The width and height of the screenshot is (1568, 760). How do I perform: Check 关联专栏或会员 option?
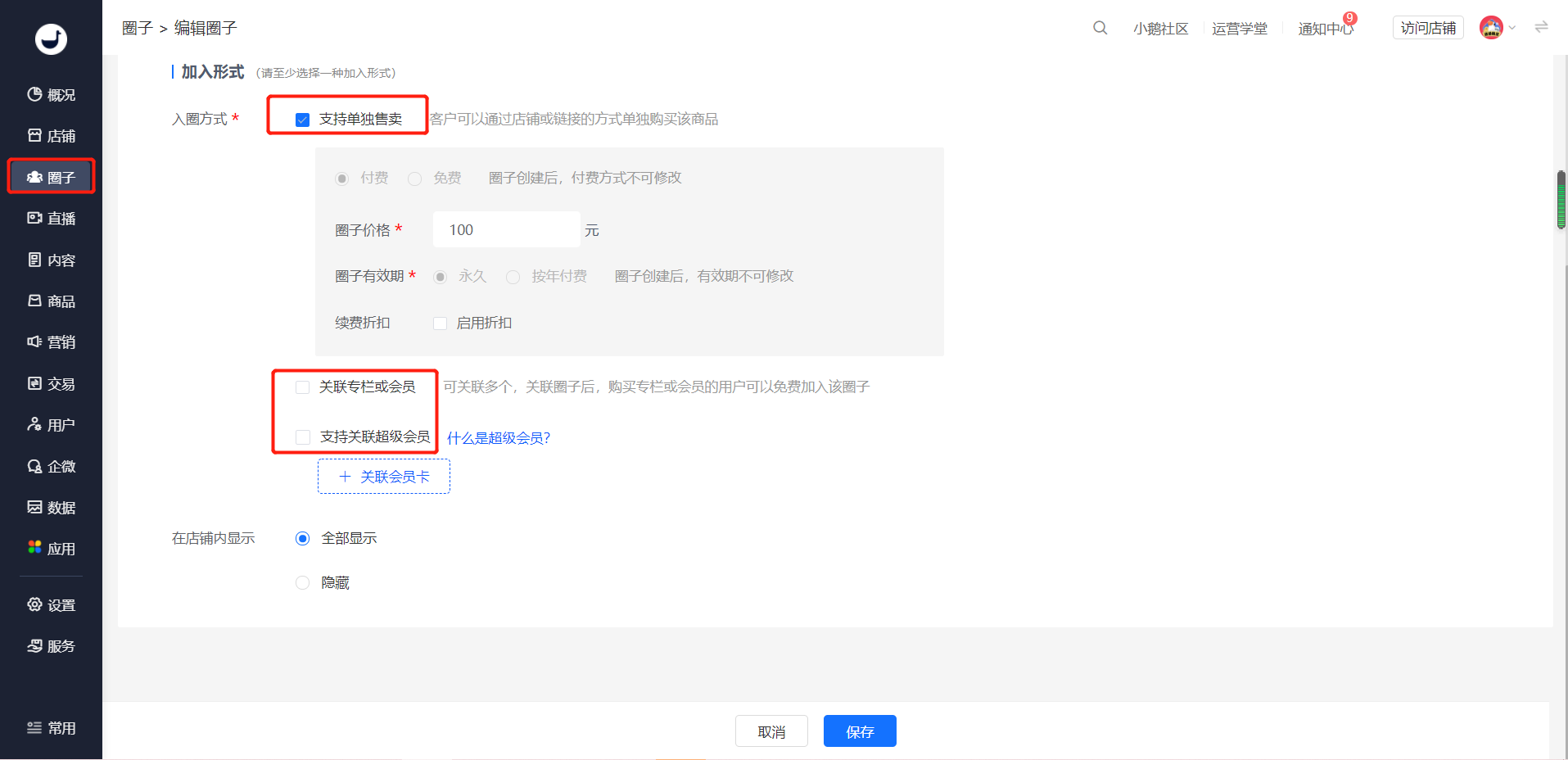point(302,387)
